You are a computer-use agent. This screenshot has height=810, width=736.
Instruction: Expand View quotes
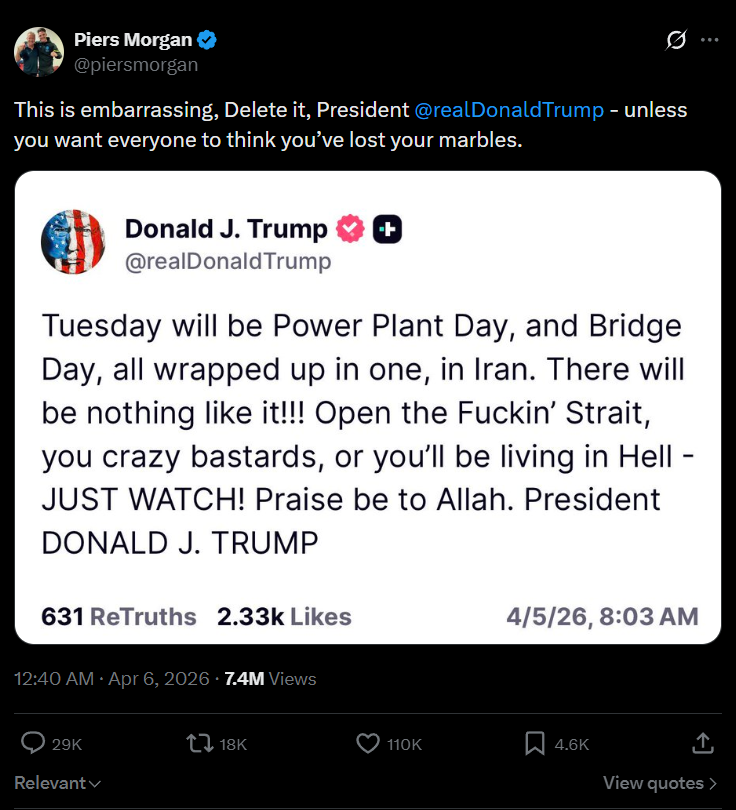click(x=658, y=783)
